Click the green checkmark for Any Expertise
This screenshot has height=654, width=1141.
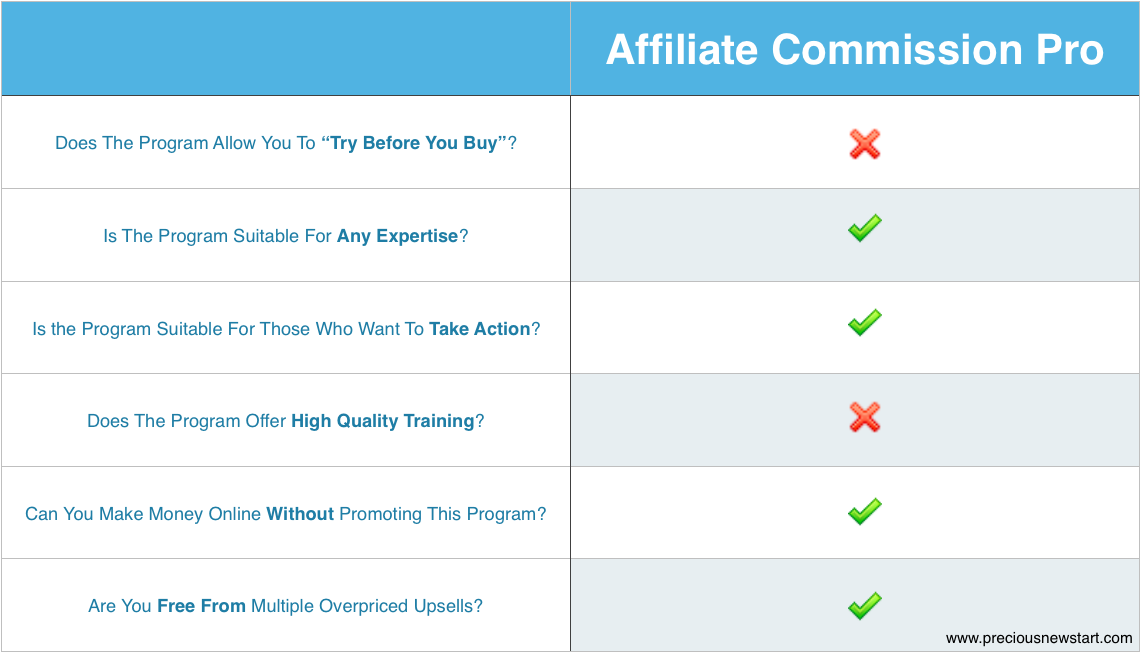click(864, 228)
